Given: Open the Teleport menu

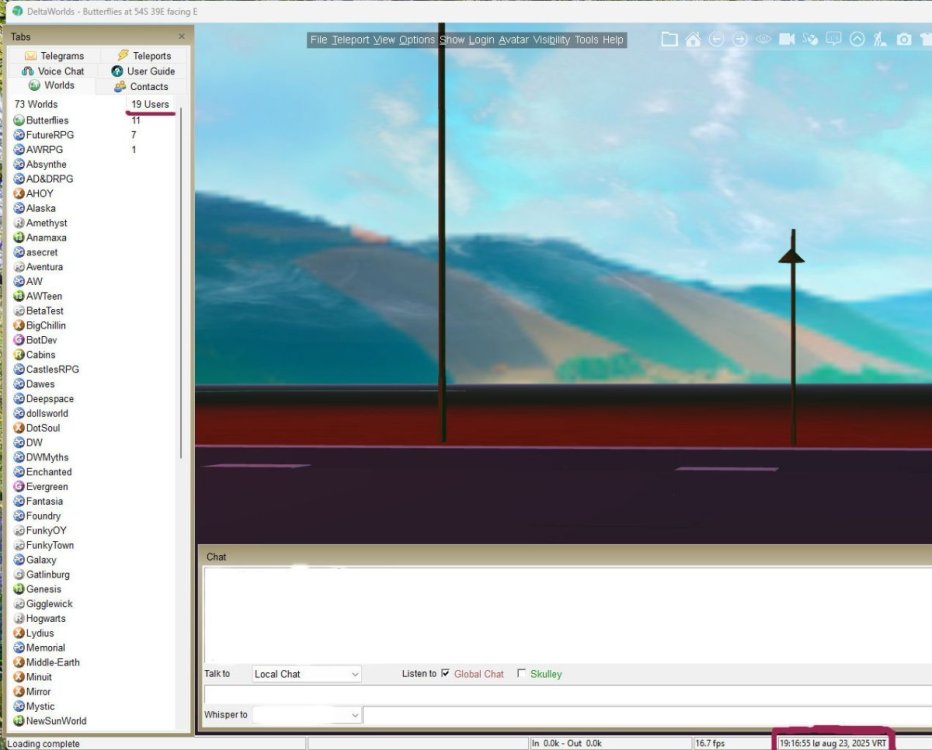Looking at the screenshot, I should [350, 40].
